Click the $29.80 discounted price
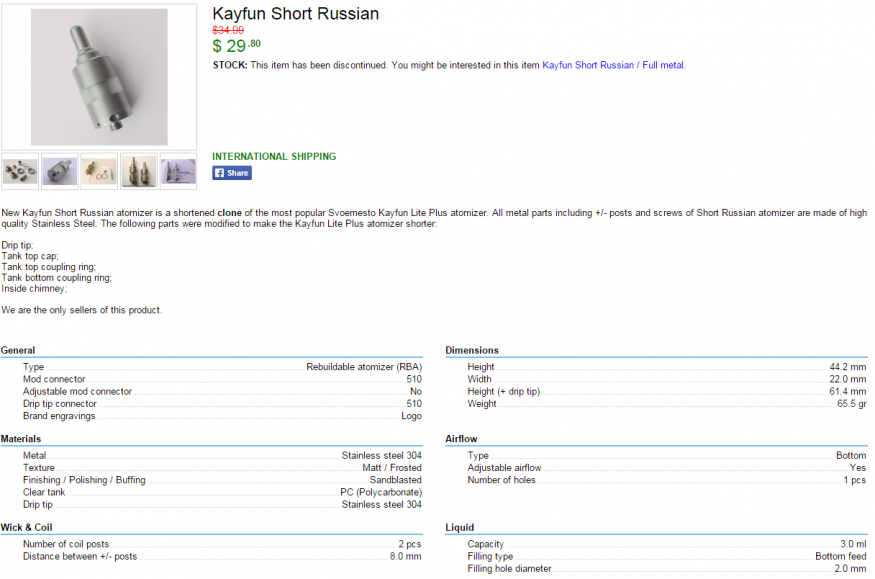This screenshot has width=875, height=579. pos(236,46)
